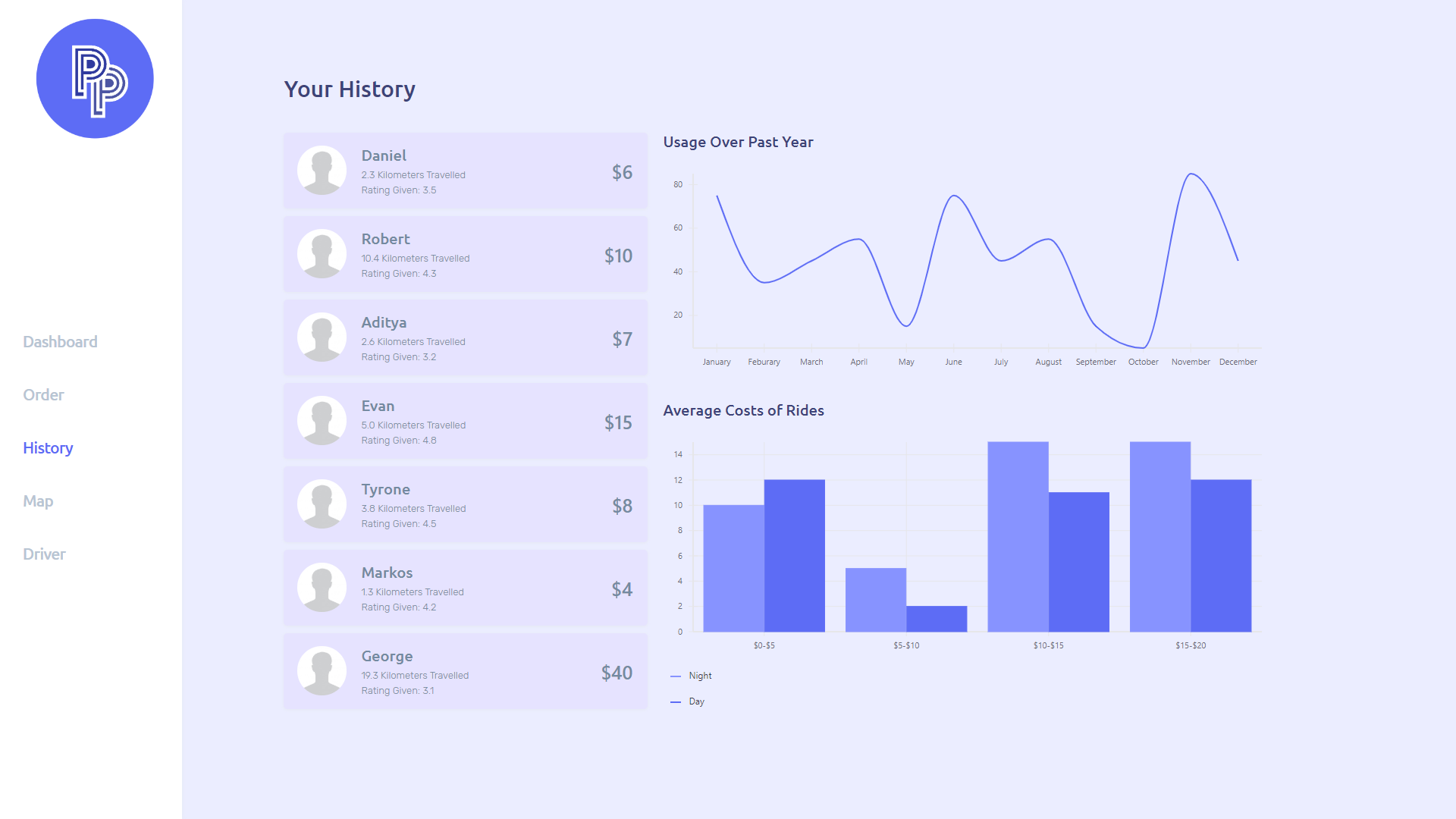Click Aditya's profile avatar
The height and width of the screenshot is (819, 1456).
point(322,337)
